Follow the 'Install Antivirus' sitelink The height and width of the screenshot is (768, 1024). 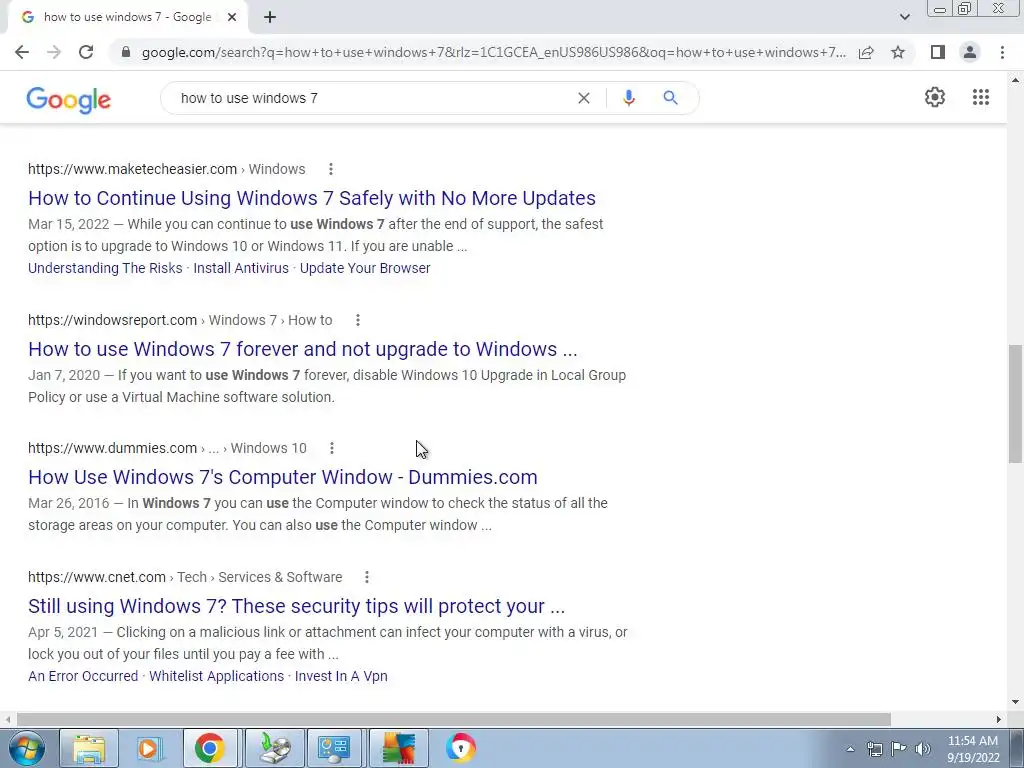(x=241, y=268)
